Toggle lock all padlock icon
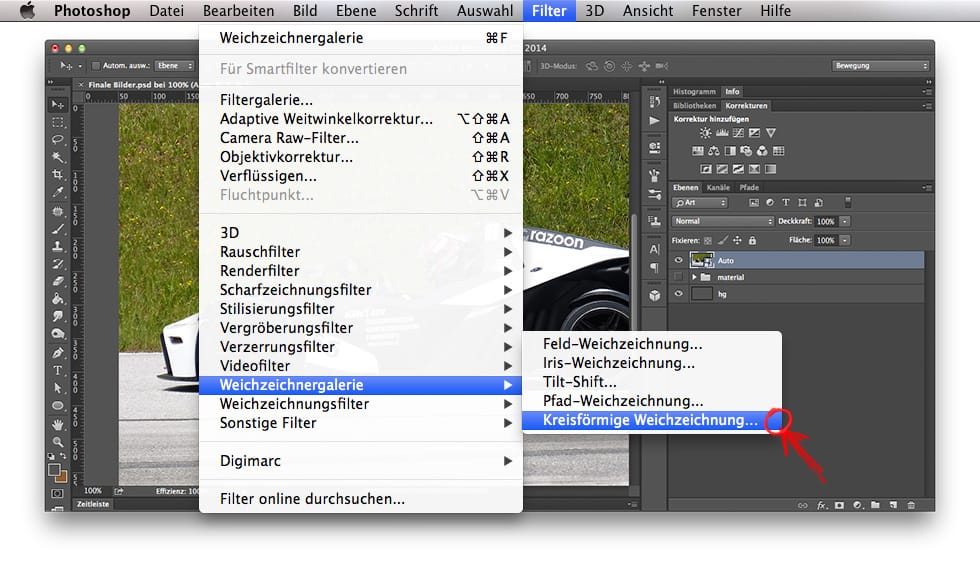Viewport: 980px width, 585px height. click(752, 241)
